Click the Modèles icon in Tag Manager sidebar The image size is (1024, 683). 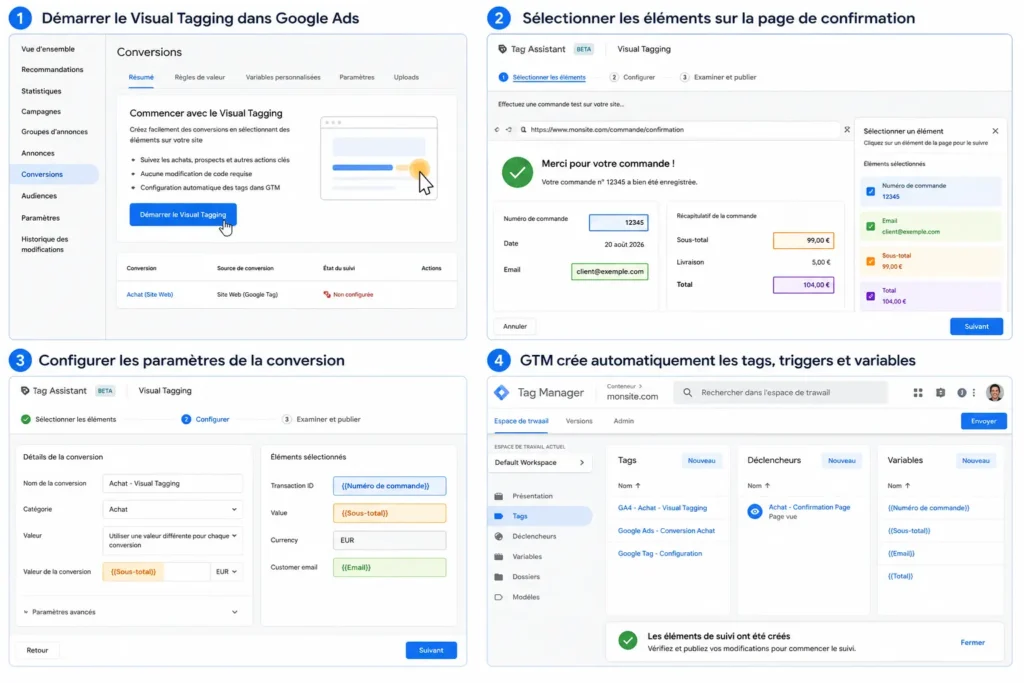[x=499, y=597]
